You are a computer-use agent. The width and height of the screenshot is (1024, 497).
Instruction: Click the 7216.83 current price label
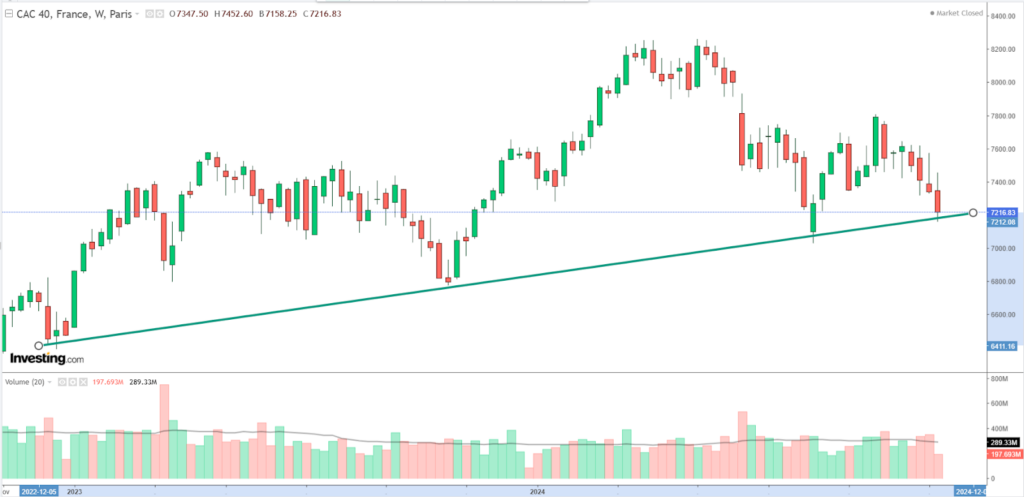click(x=1001, y=212)
